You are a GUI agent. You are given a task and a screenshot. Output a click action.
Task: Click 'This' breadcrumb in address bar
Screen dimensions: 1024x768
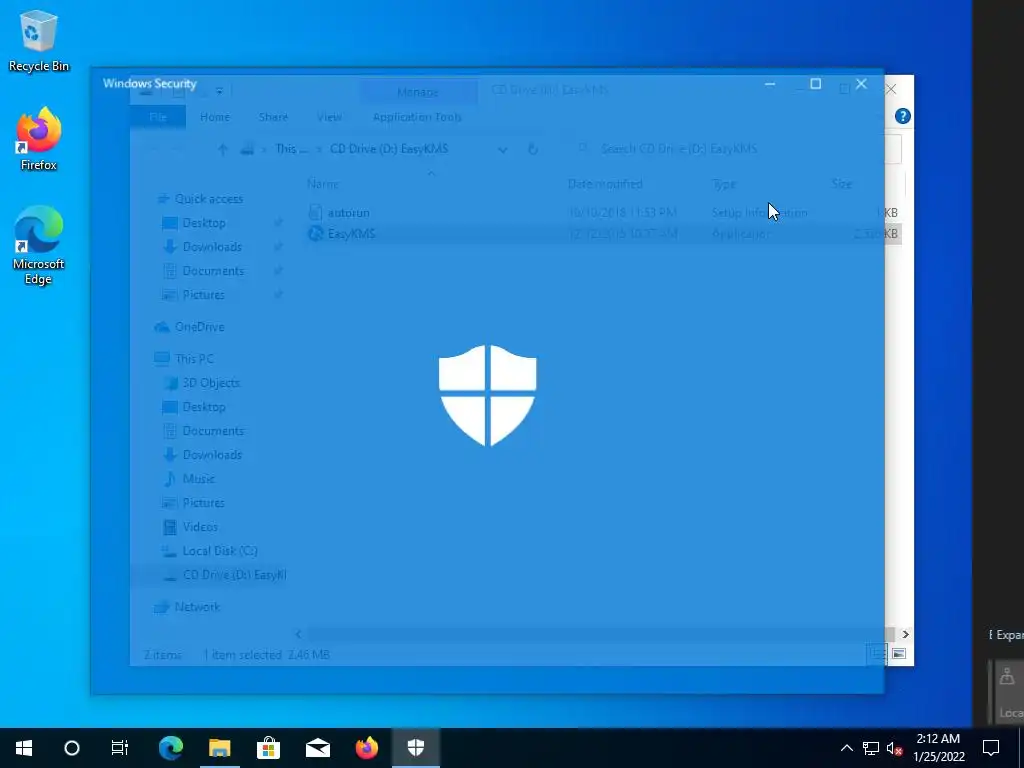tap(291, 149)
